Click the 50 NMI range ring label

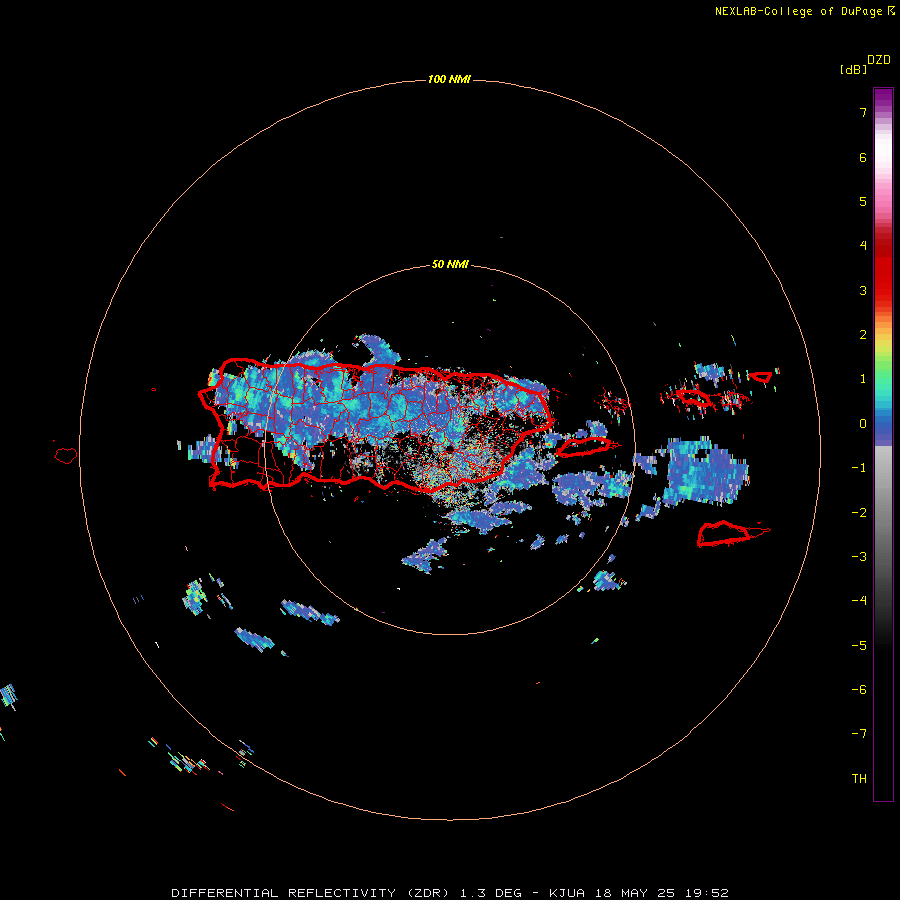[450, 264]
